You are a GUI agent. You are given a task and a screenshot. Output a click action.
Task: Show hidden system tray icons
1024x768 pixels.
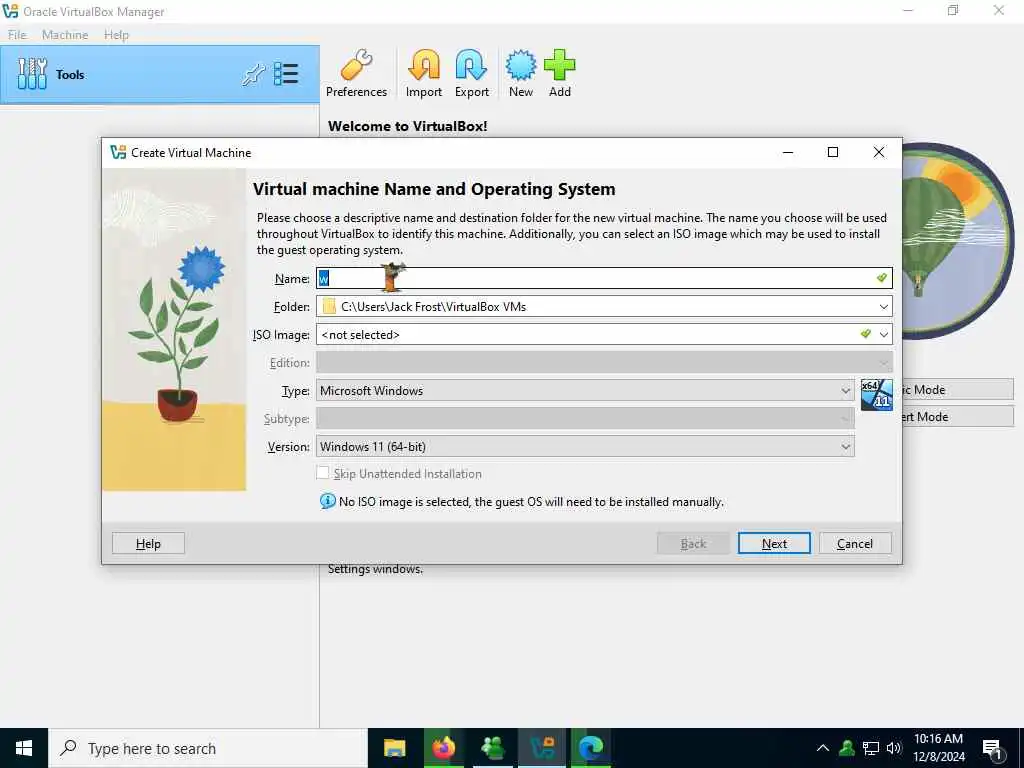pos(823,748)
